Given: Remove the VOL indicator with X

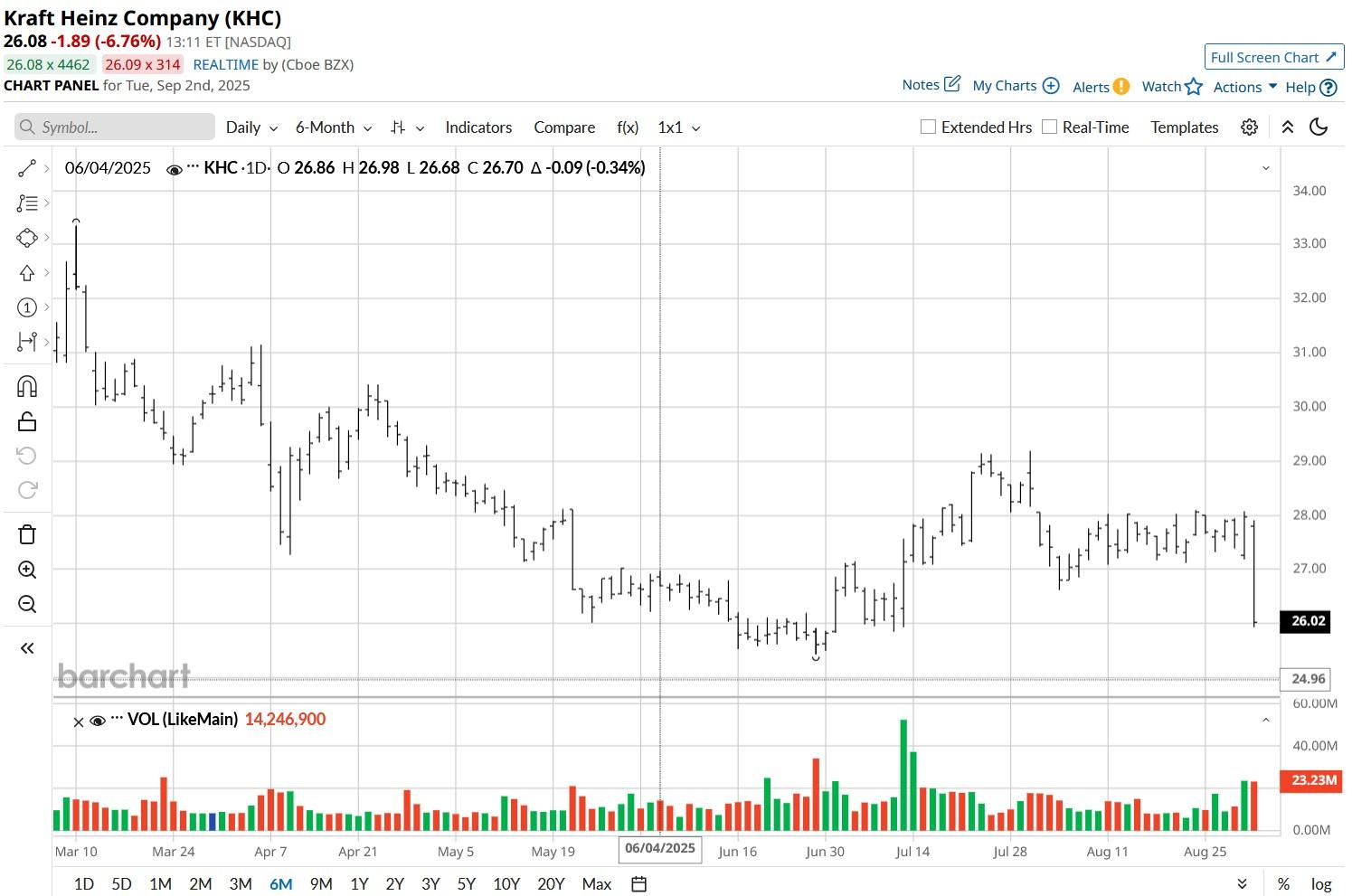Looking at the screenshot, I should point(79,722).
